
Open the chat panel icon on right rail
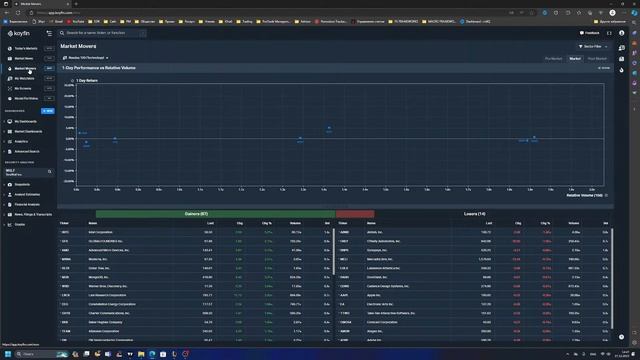(x=622, y=48)
